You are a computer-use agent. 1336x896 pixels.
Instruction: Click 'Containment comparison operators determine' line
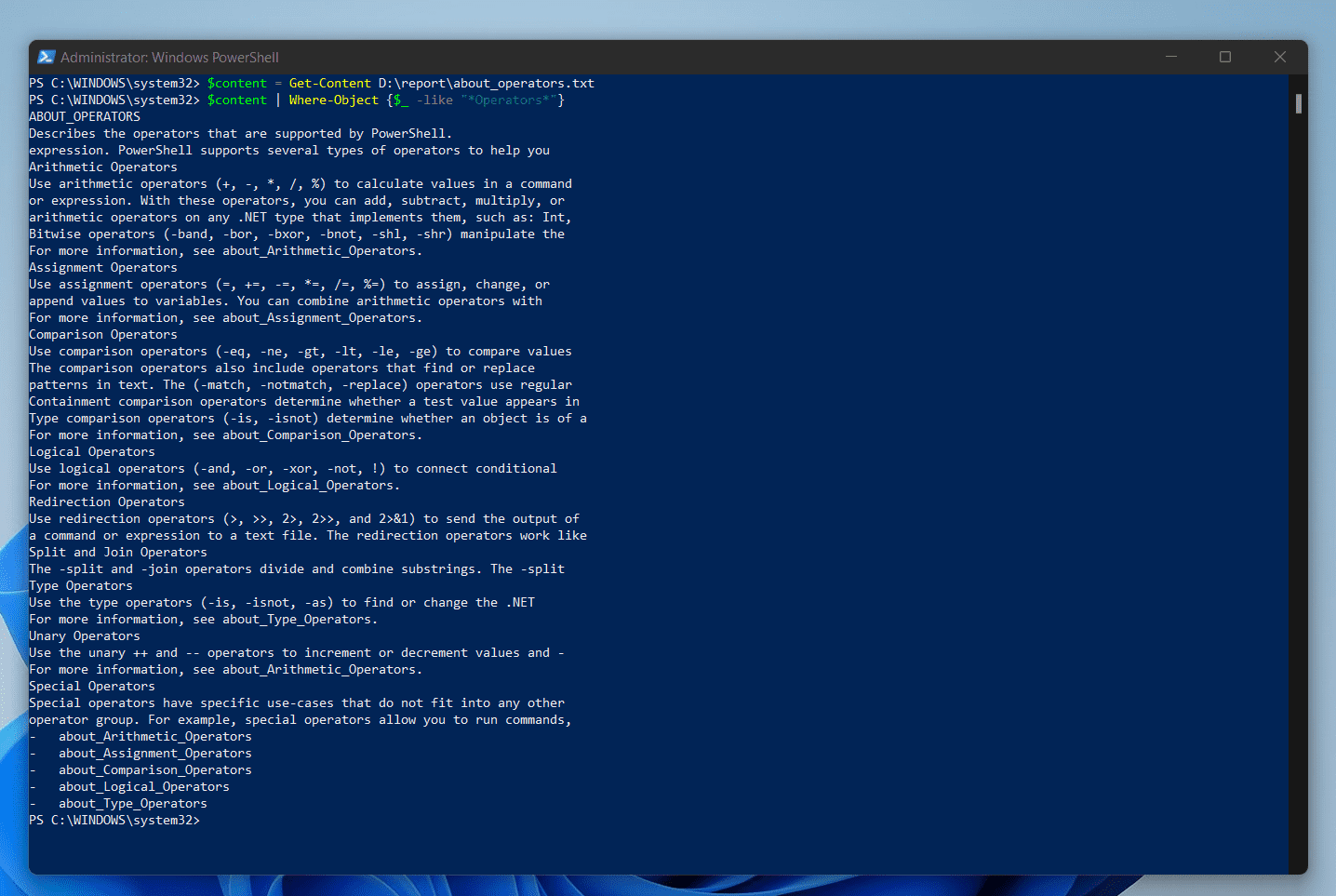(304, 402)
